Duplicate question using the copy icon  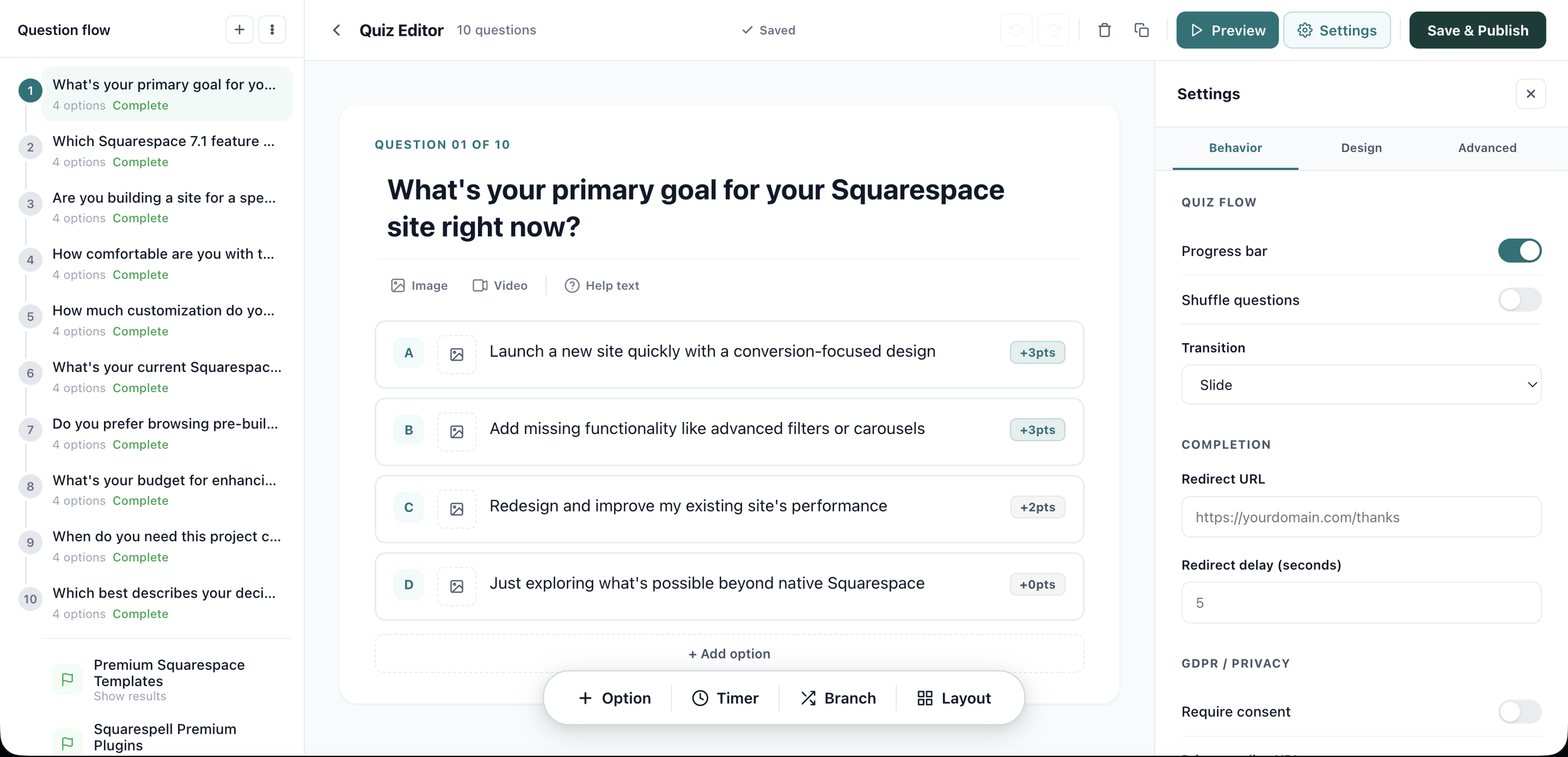coord(1142,30)
